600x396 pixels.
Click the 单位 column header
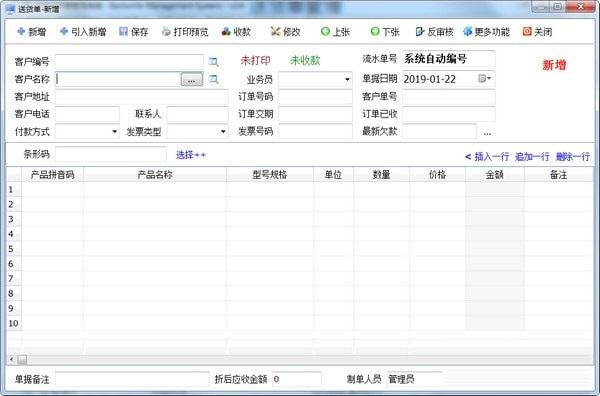333,175
